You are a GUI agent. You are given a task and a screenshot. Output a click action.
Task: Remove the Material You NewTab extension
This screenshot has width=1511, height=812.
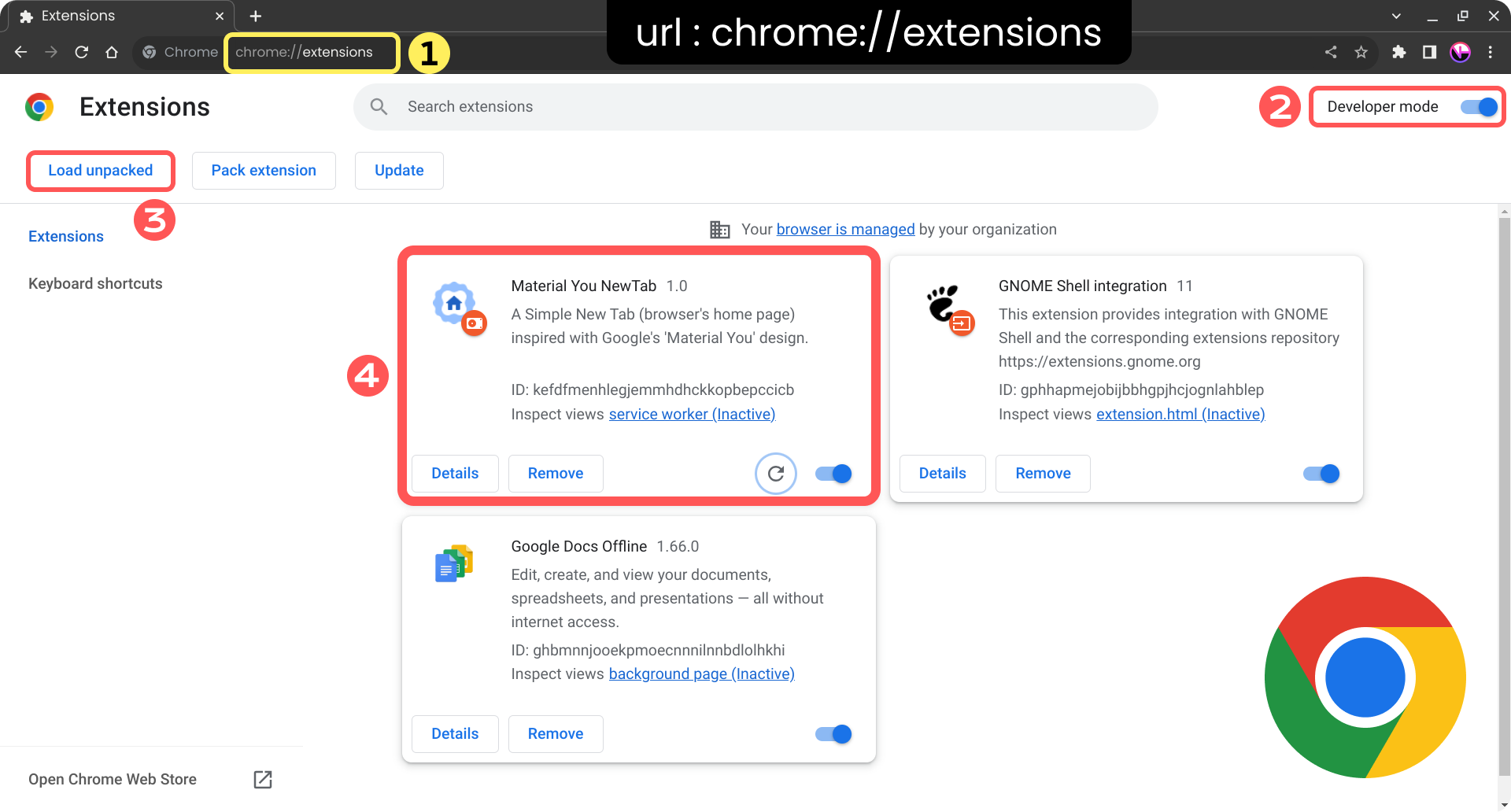click(556, 474)
